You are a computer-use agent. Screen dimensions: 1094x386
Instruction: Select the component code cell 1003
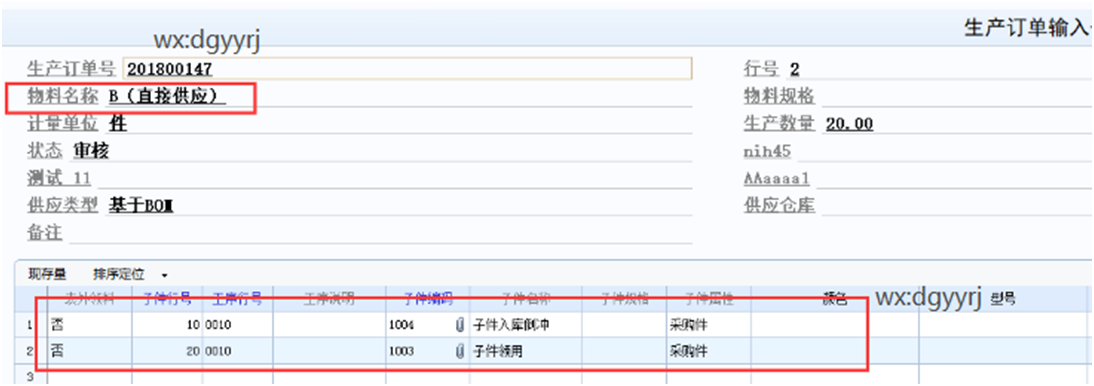pyautogui.click(x=427, y=352)
